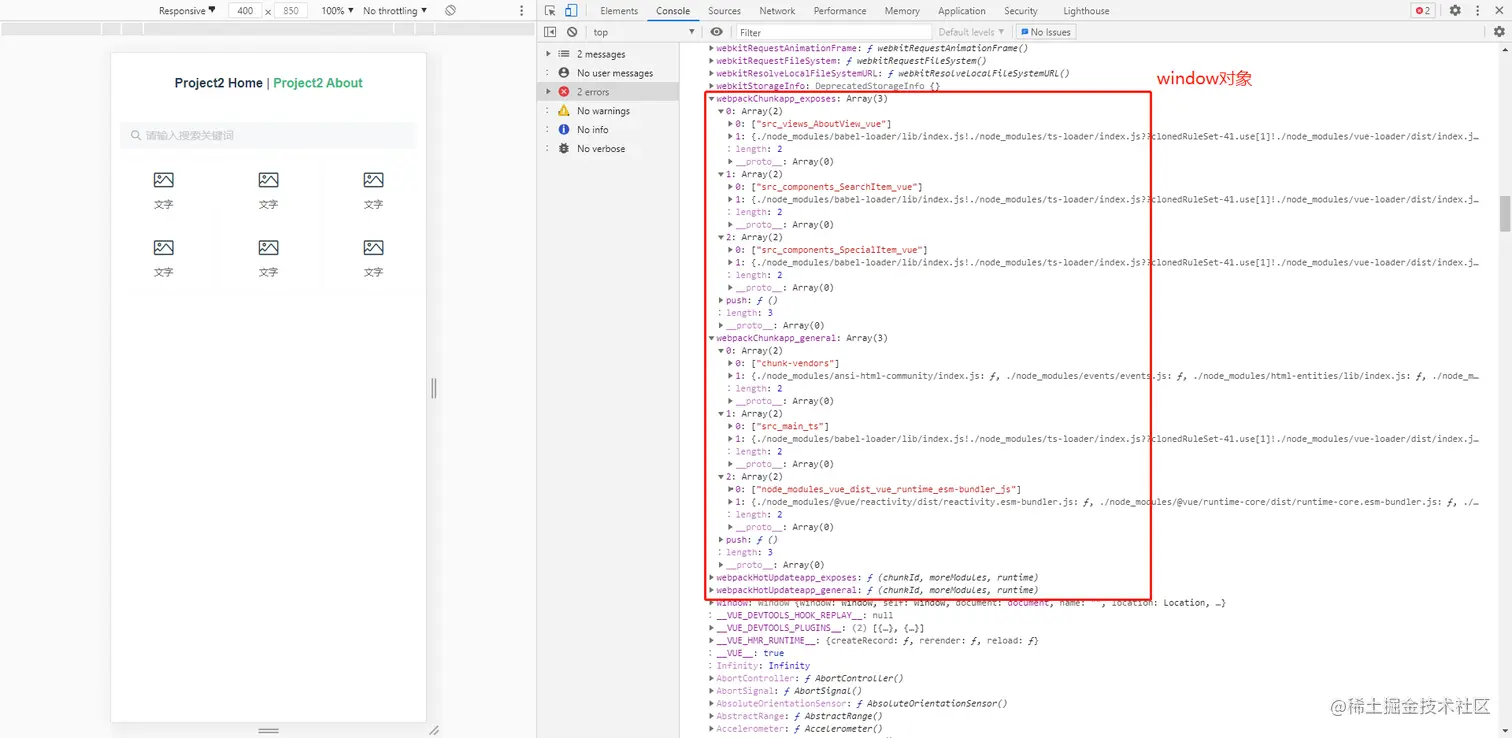Open the Responsive device dropdown
Image resolution: width=1512 pixels, height=738 pixels.
click(x=187, y=11)
